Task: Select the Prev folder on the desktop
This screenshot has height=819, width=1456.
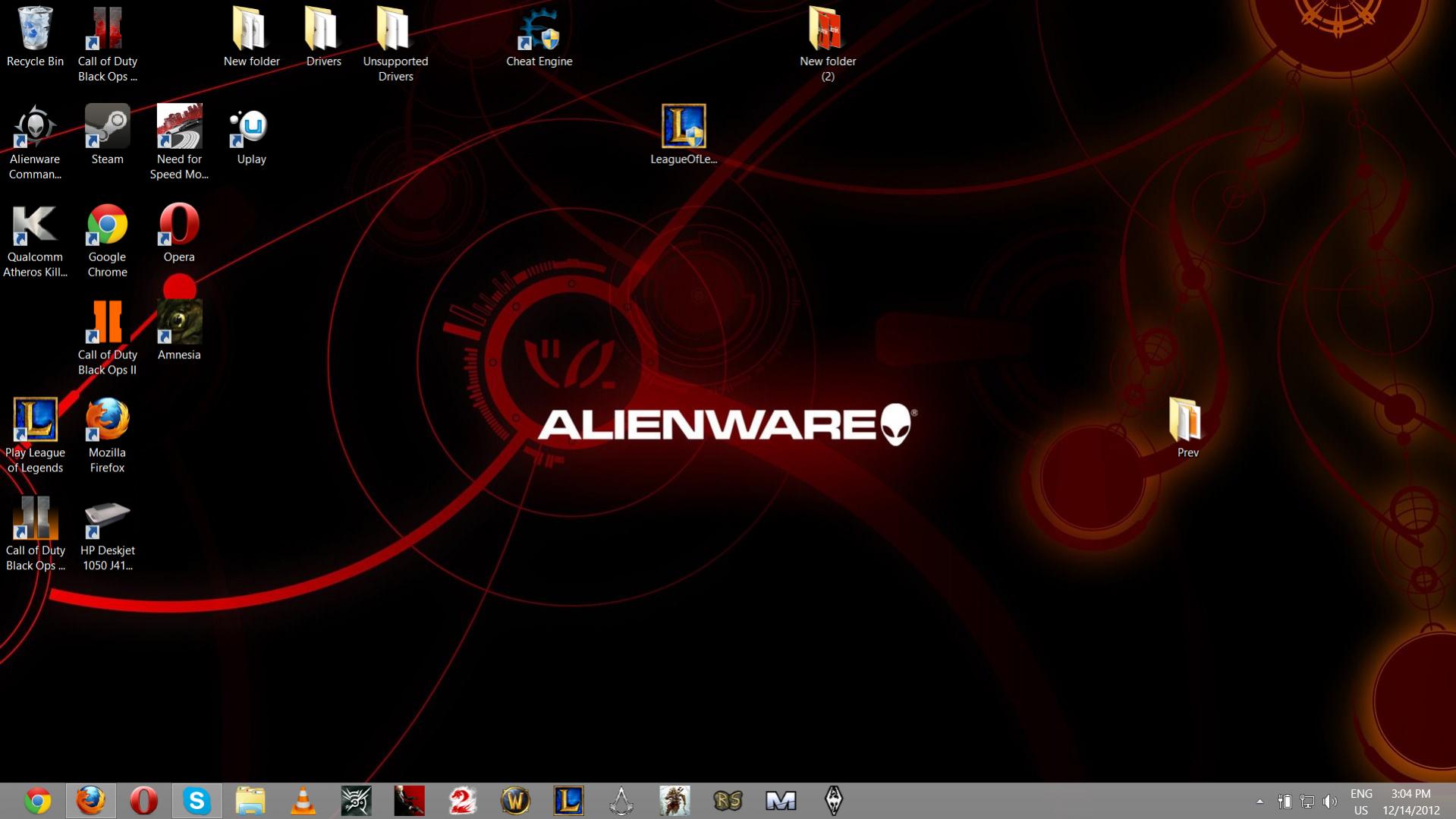Action: pos(1187,429)
